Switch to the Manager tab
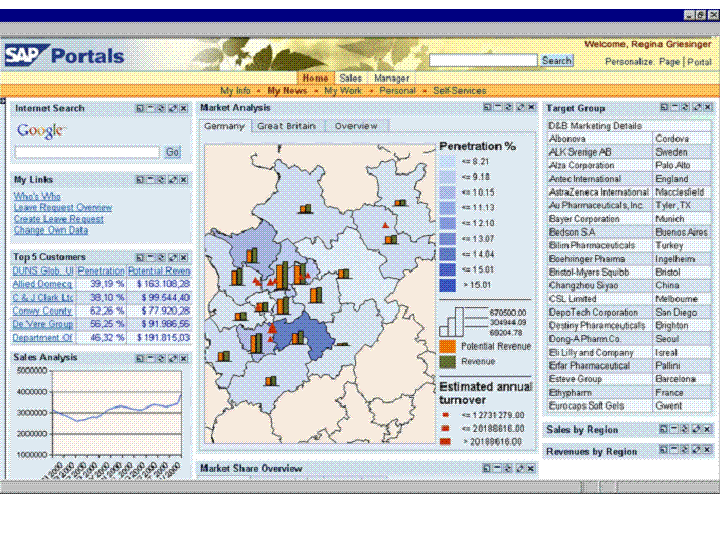Screen dimensions: 720x540 pos(391,78)
